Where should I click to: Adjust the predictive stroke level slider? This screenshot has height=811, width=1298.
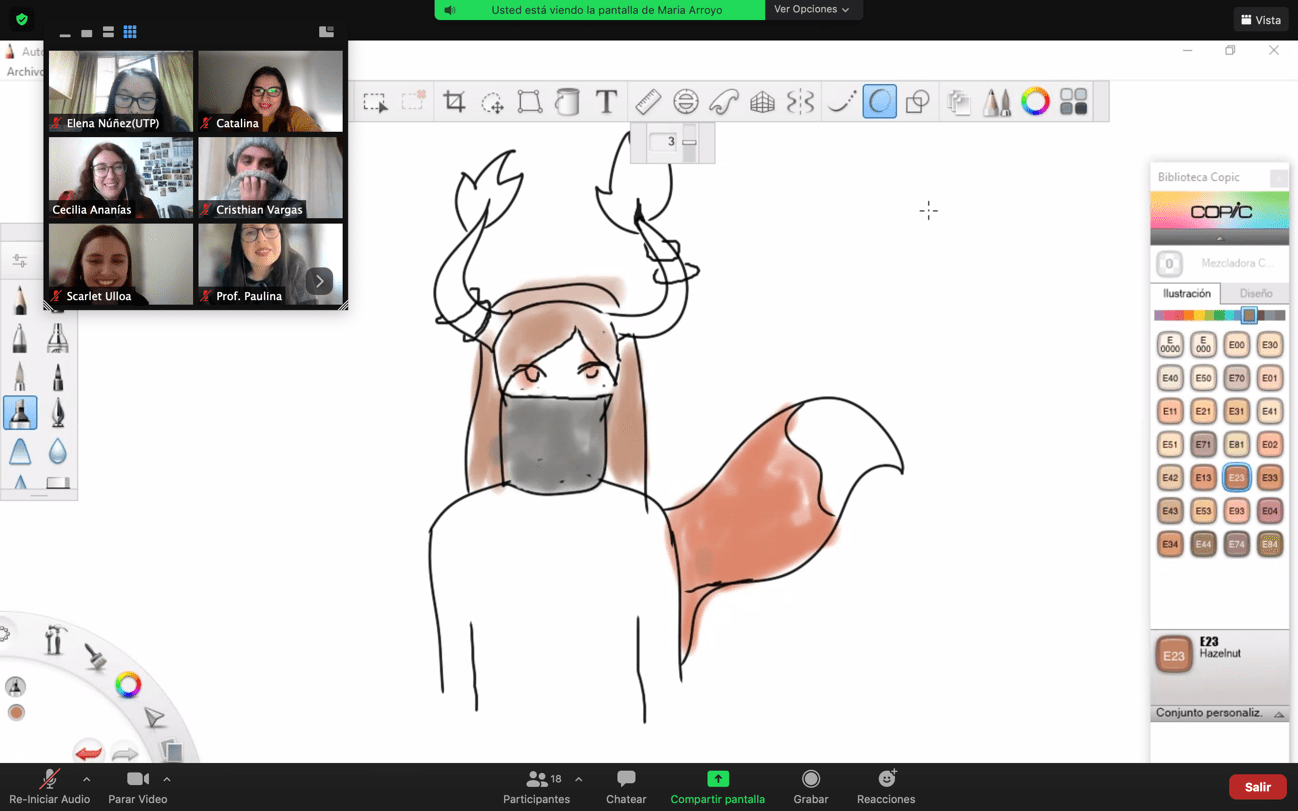(689, 142)
